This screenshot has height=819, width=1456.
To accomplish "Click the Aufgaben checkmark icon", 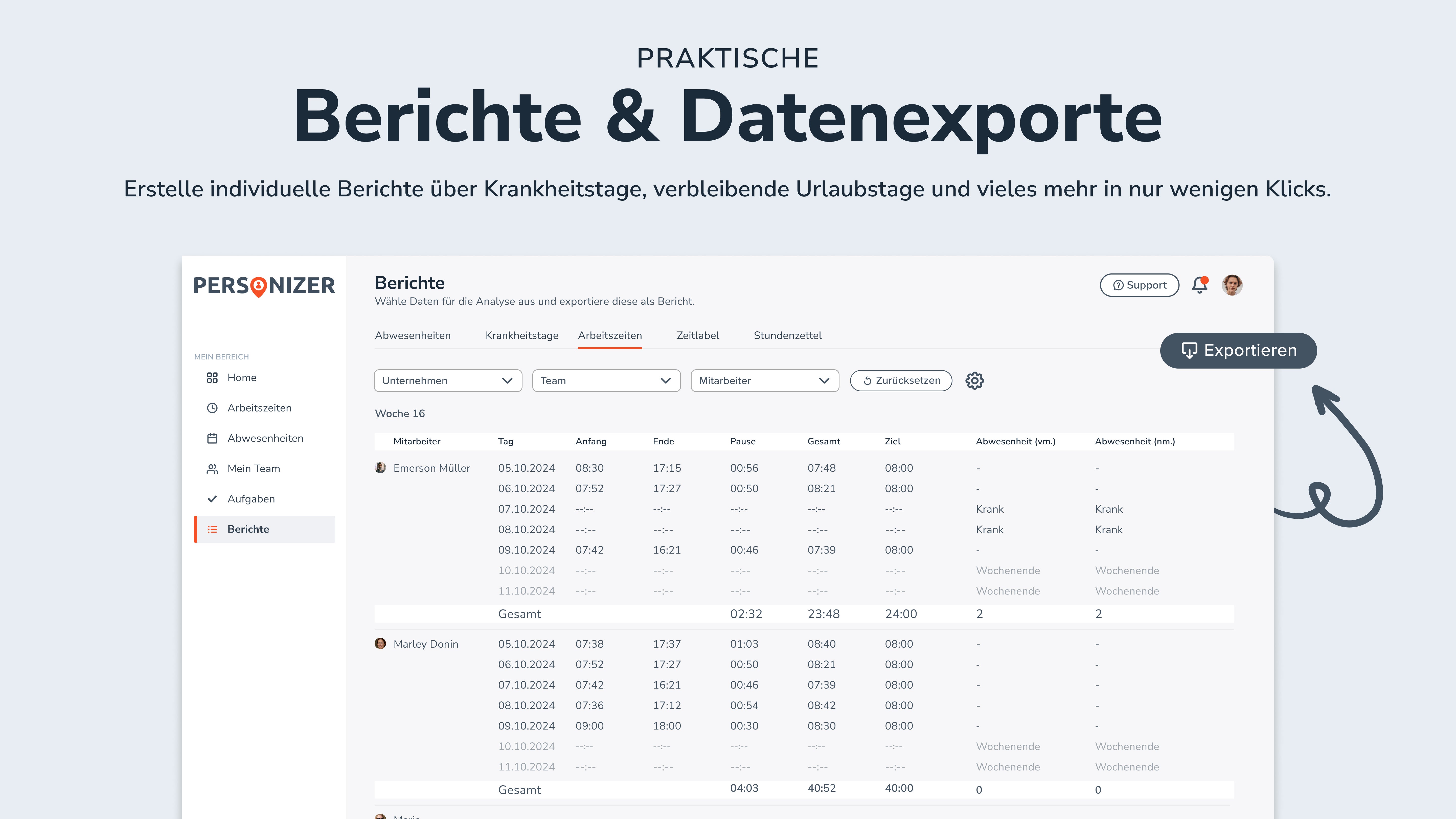I will (212, 499).
